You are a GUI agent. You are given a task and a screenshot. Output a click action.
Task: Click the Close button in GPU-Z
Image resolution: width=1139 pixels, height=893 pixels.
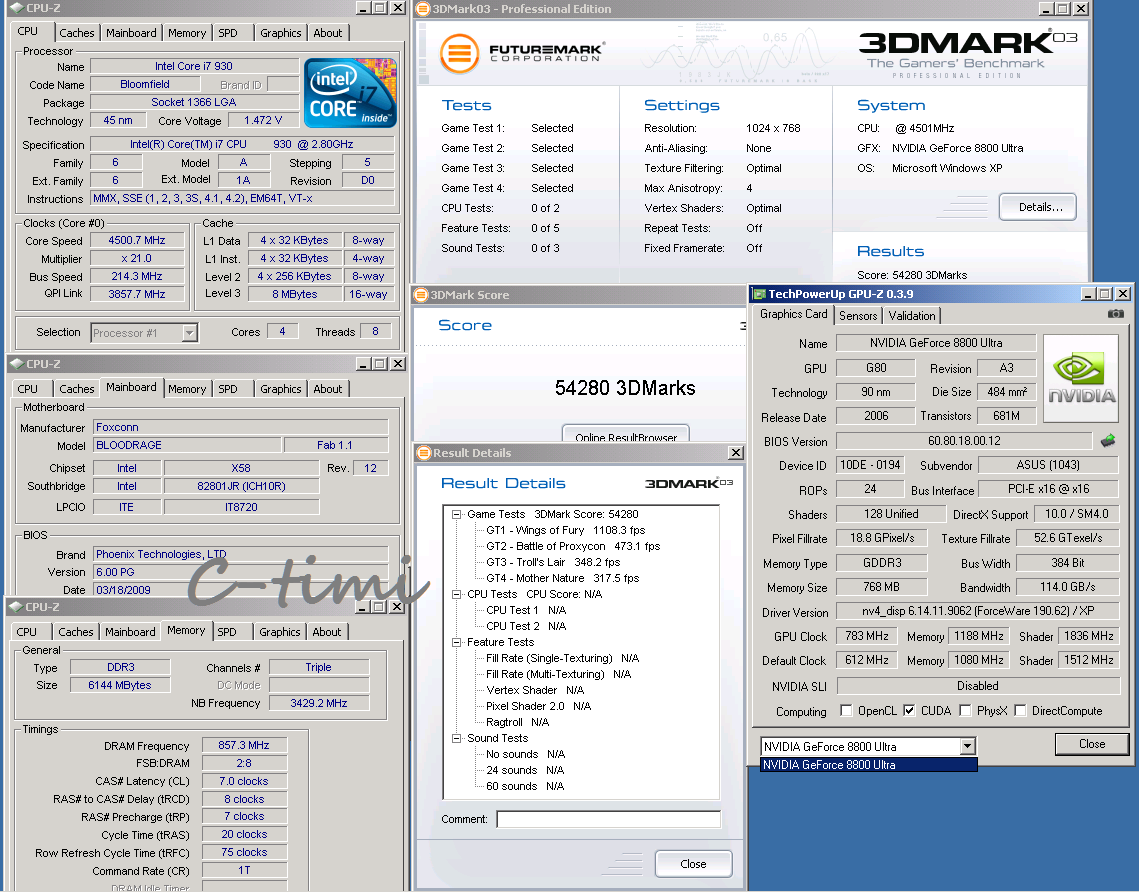pos(1092,744)
